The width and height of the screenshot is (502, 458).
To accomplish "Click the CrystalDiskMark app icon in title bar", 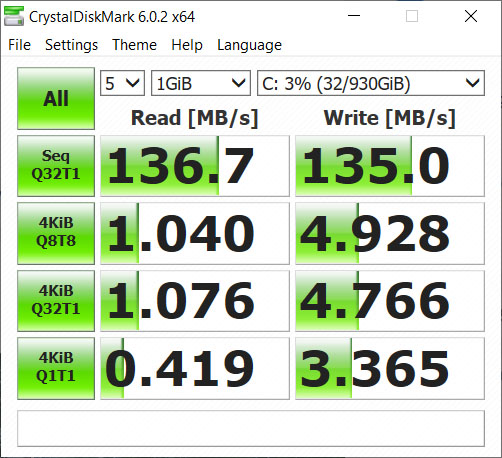I will pos(14,16).
